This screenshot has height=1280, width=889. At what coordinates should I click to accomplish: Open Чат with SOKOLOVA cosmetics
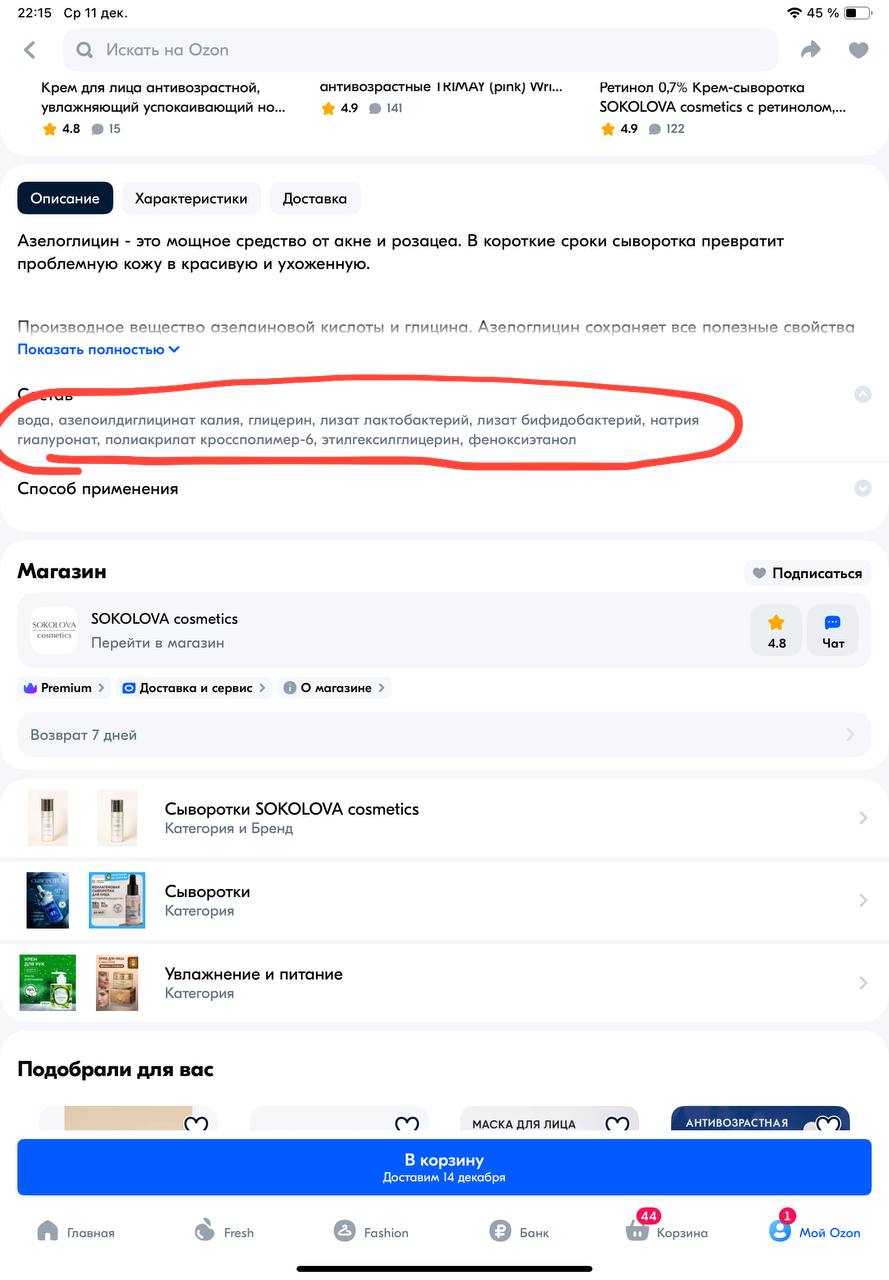click(x=833, y=631)
